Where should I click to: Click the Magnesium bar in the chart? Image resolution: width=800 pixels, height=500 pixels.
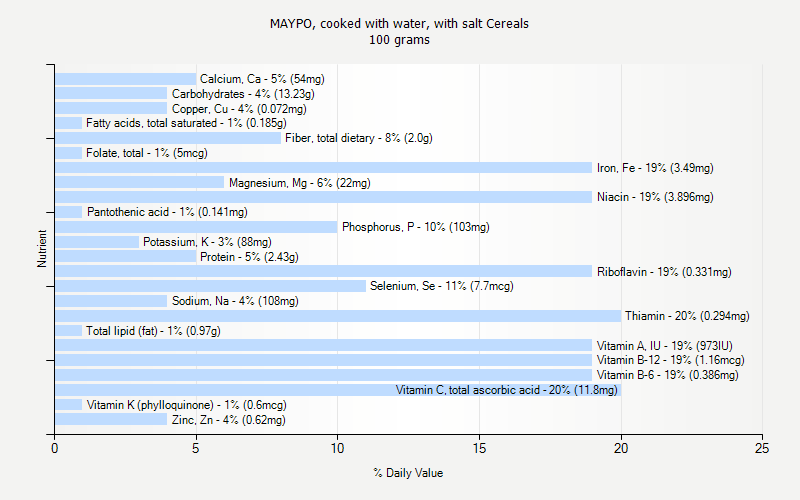(x=139, y=183)
